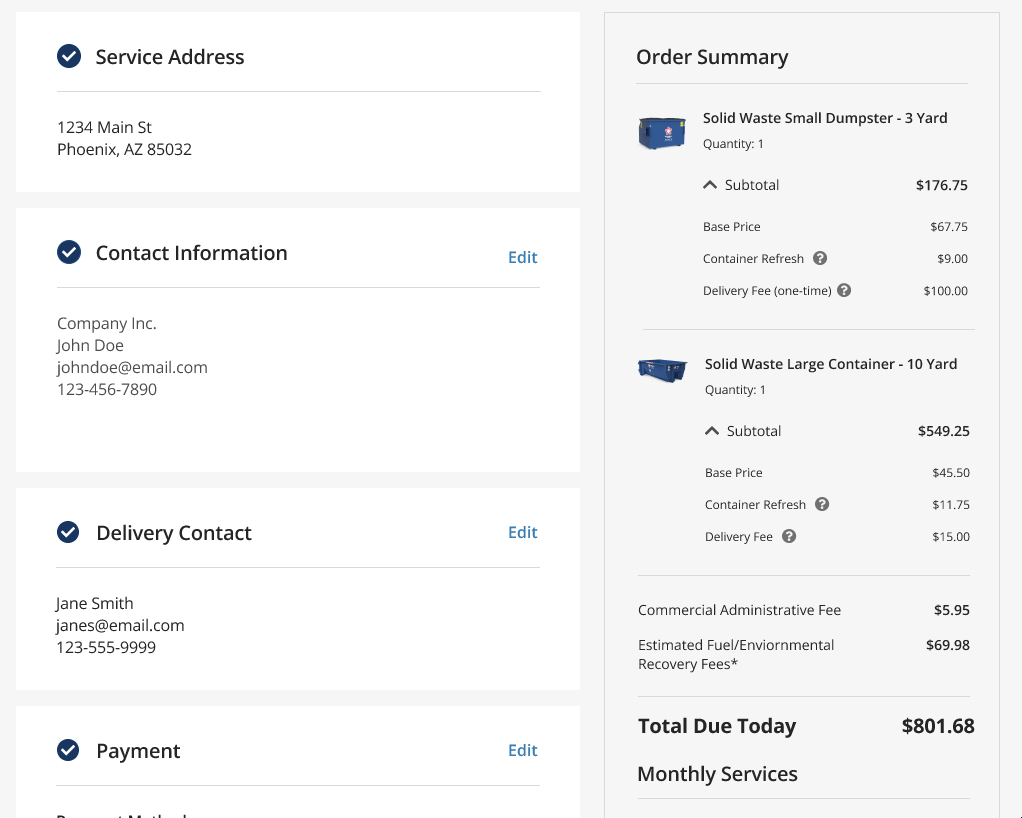Click the Payment section checkmark icon
1022x818 pixels.
tap(68, 750)
